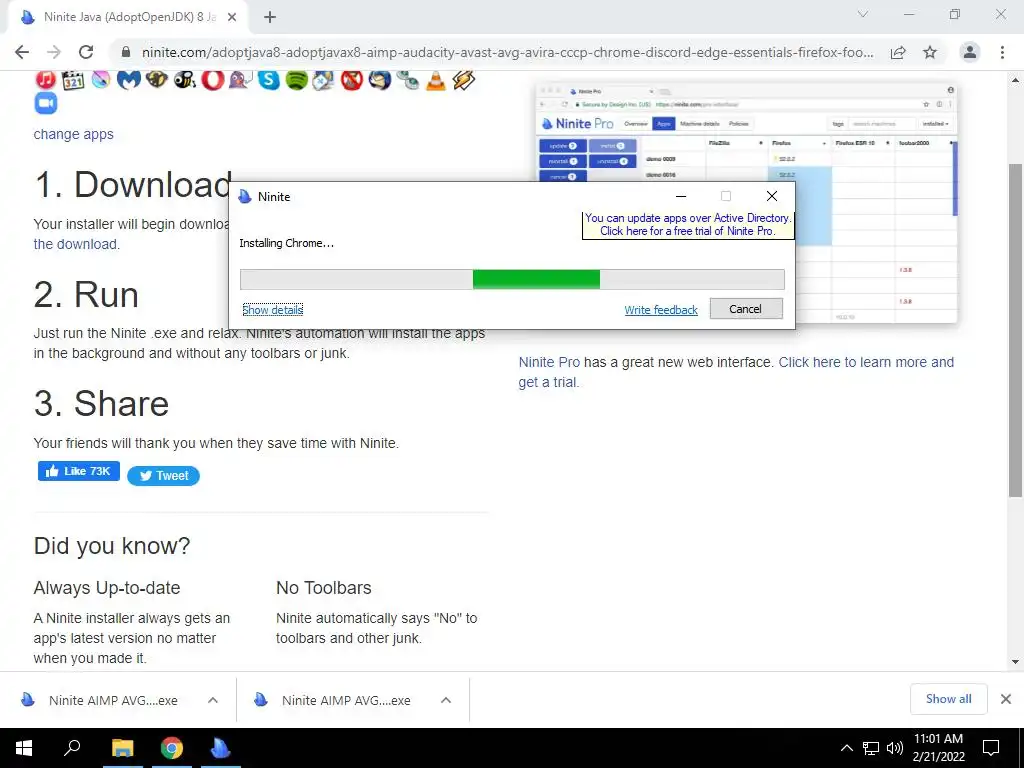Click the forward navigation arrow
1024x768 pixels.
54,52
